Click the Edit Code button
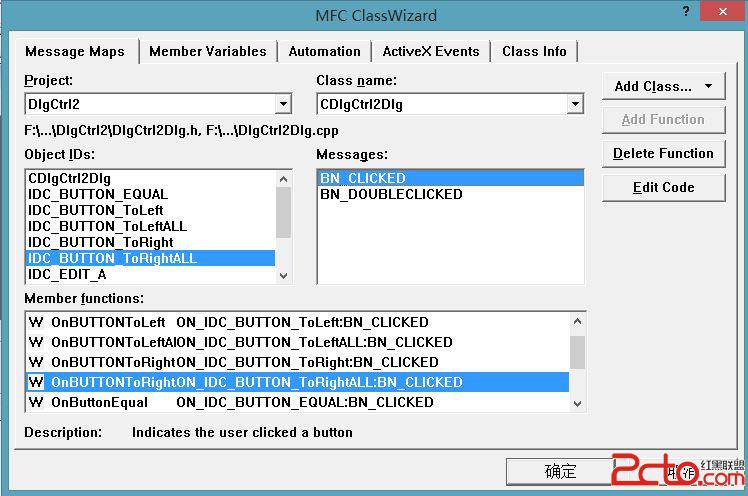Screen dimensions: 748x496 pos(663,187)
